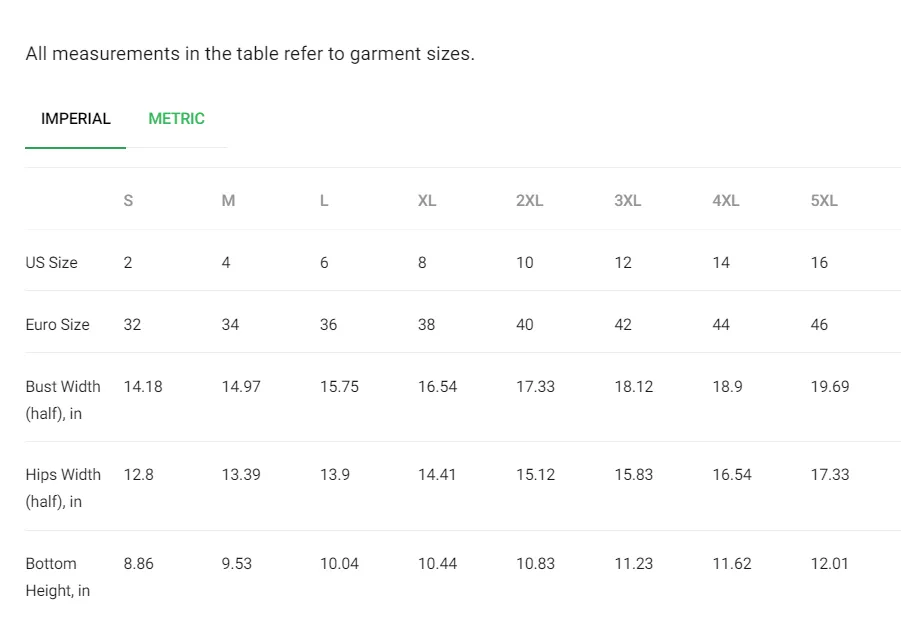Click the US Size row label

[52, 263]
